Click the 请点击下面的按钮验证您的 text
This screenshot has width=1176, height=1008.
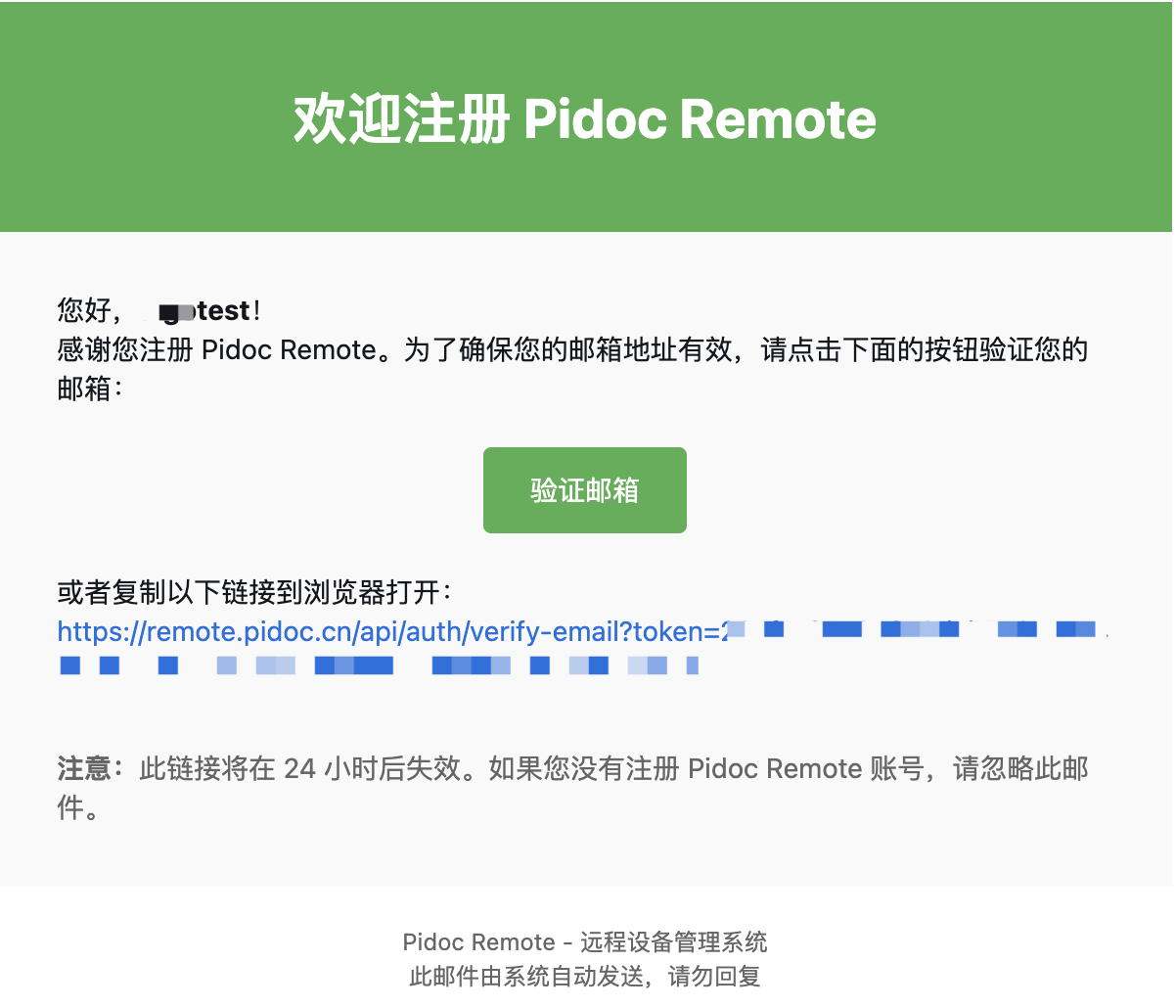[924, 350]
